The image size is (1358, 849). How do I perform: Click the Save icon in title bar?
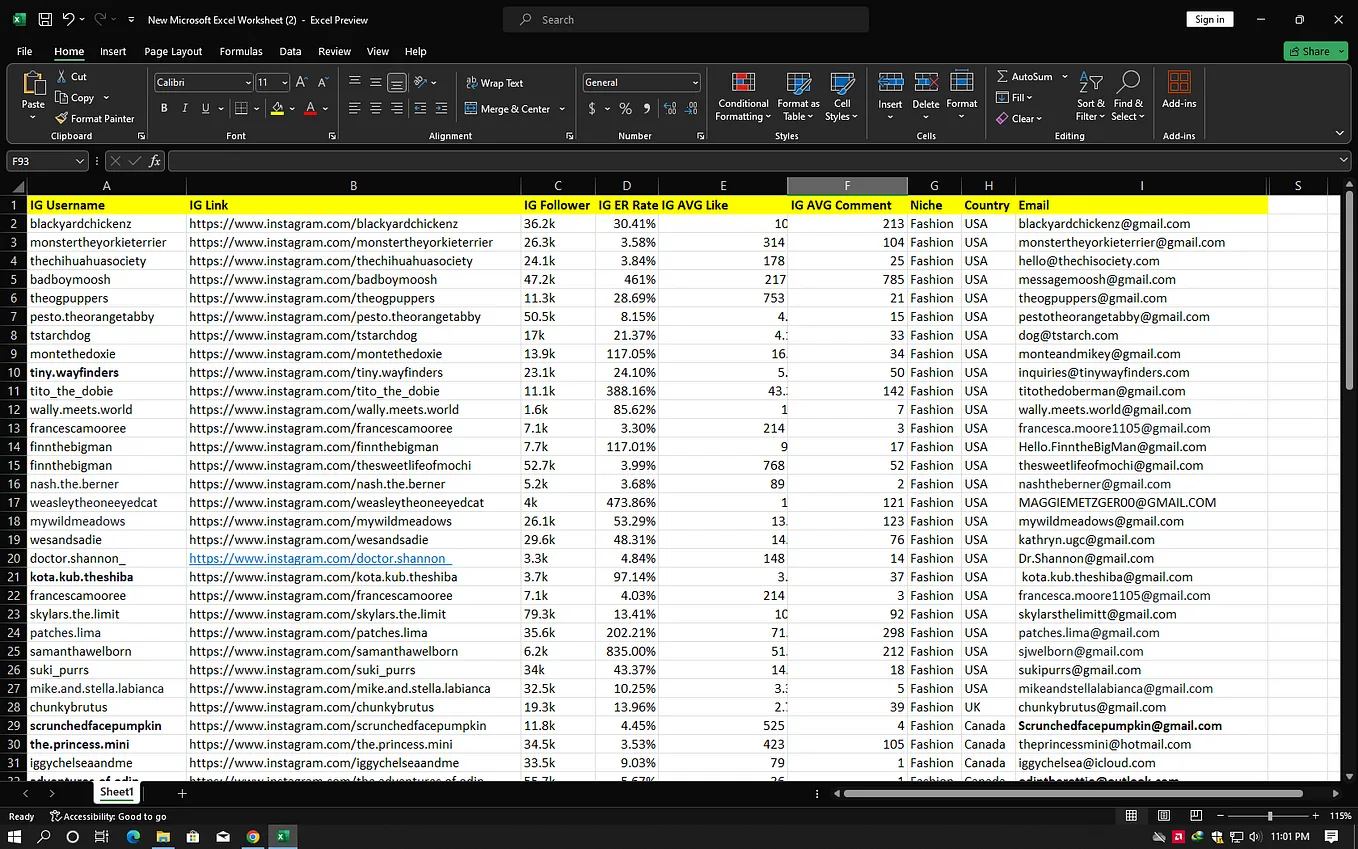(x=45, y=19)
